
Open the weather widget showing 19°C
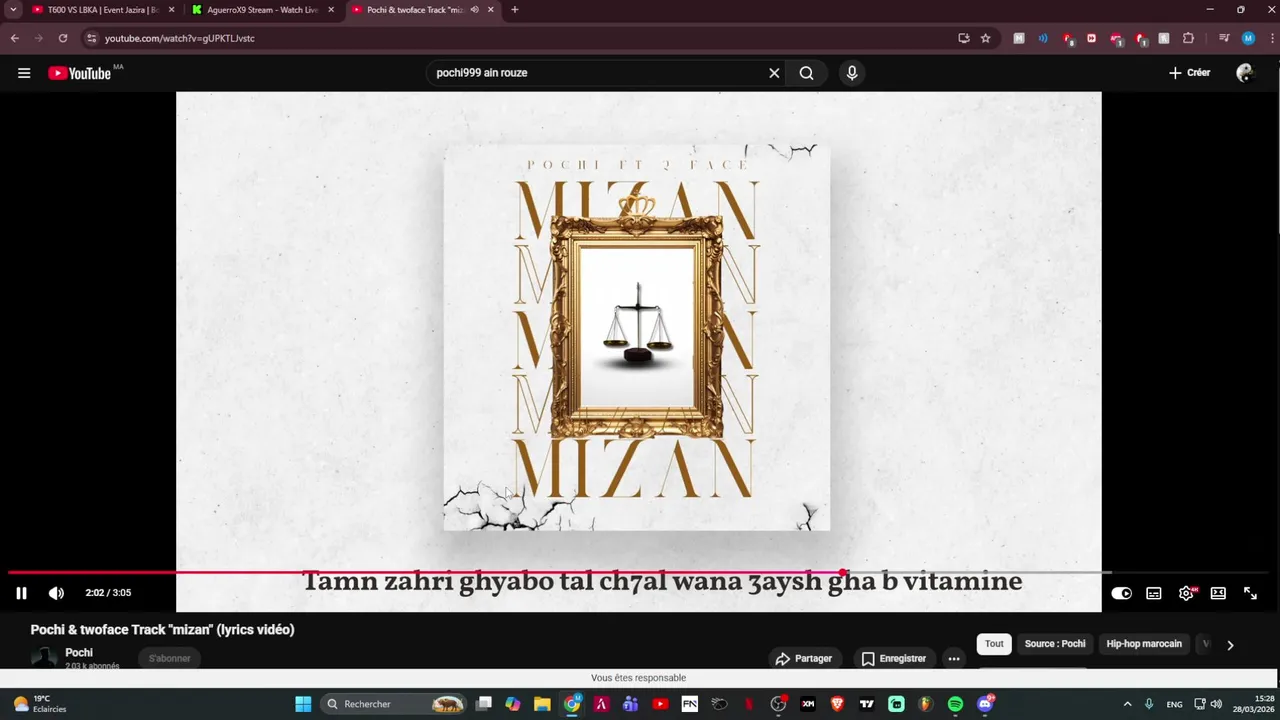pos(40,704)
